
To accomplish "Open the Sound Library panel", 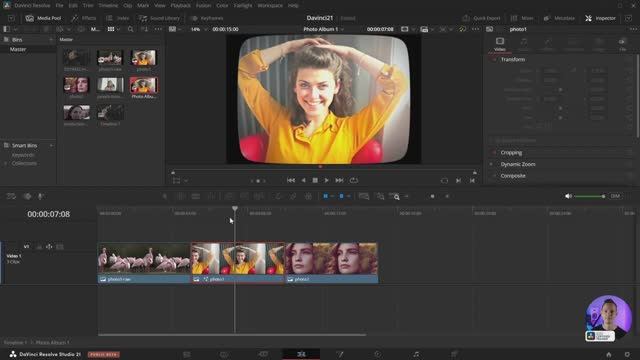I will pos(159,18).
